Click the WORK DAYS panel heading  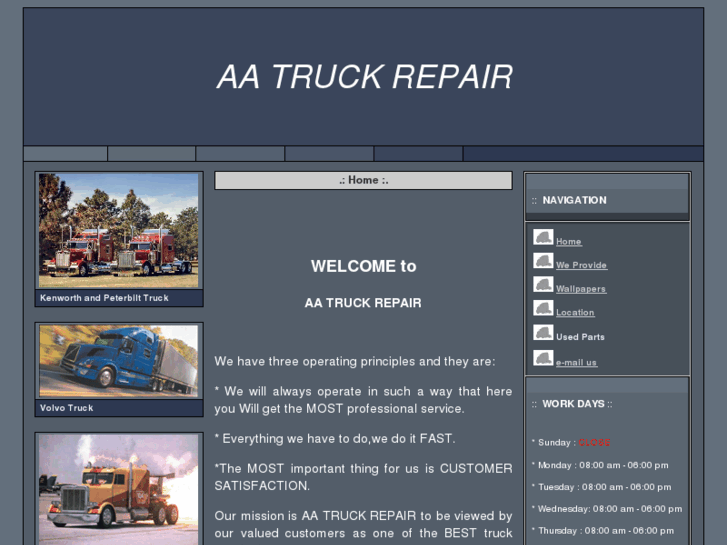click(573, 404)
